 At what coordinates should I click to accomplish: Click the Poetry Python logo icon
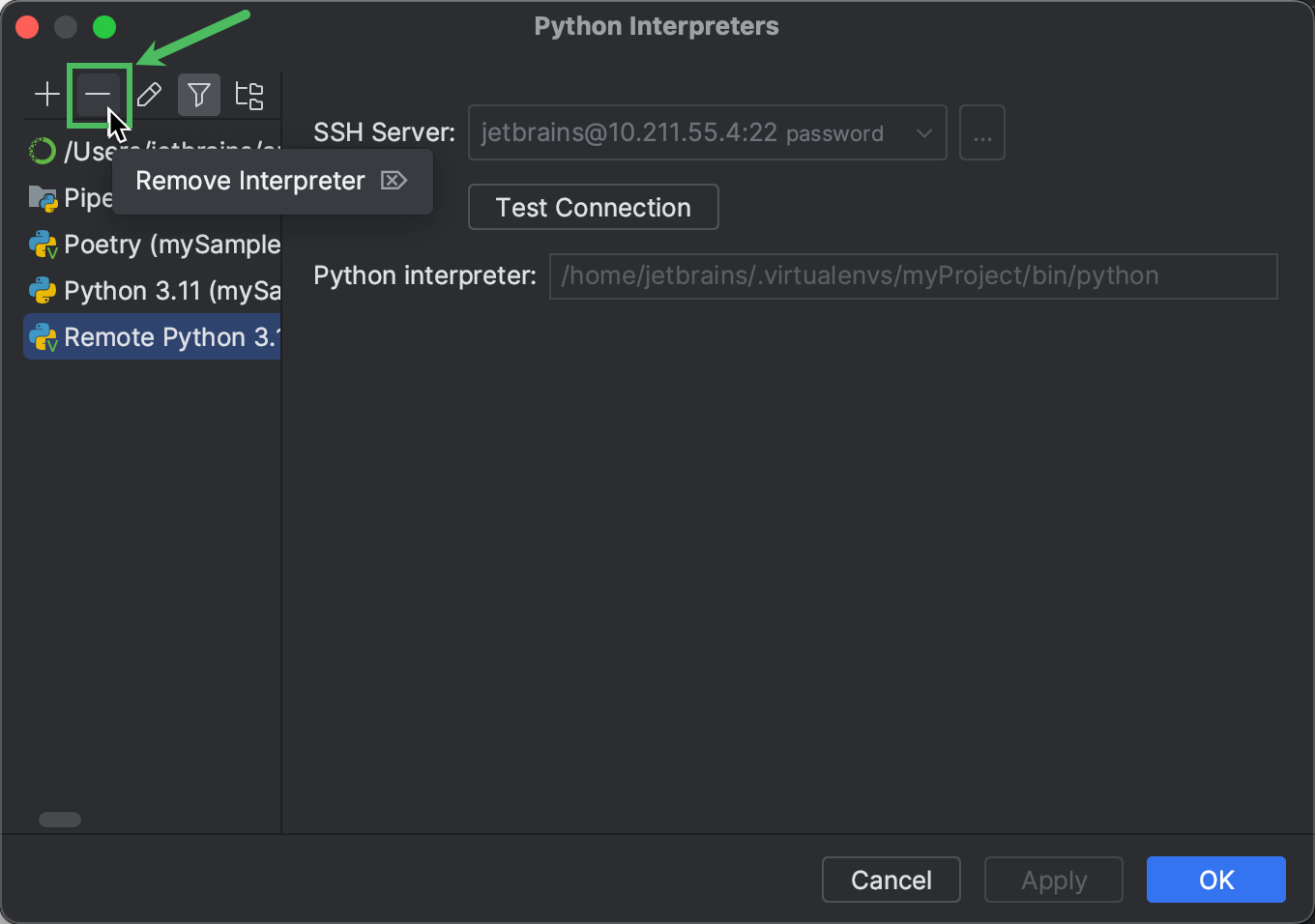[x=44, y=245]
